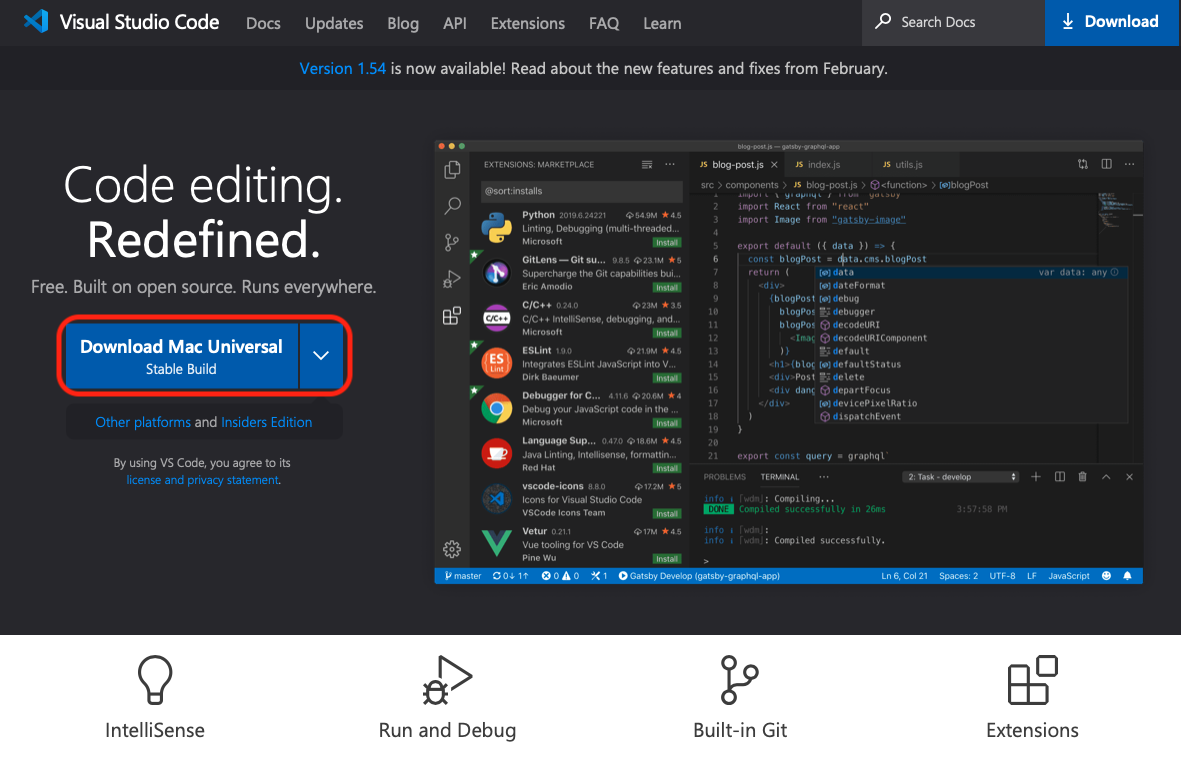Open the Updates menu item
1181x758 pixels.
pyautogui.click(x=334, y=23)
